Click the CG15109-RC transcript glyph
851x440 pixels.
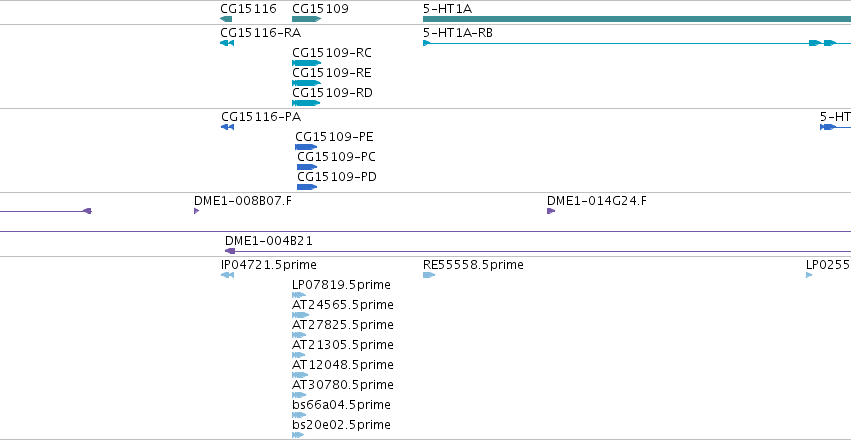307,63
